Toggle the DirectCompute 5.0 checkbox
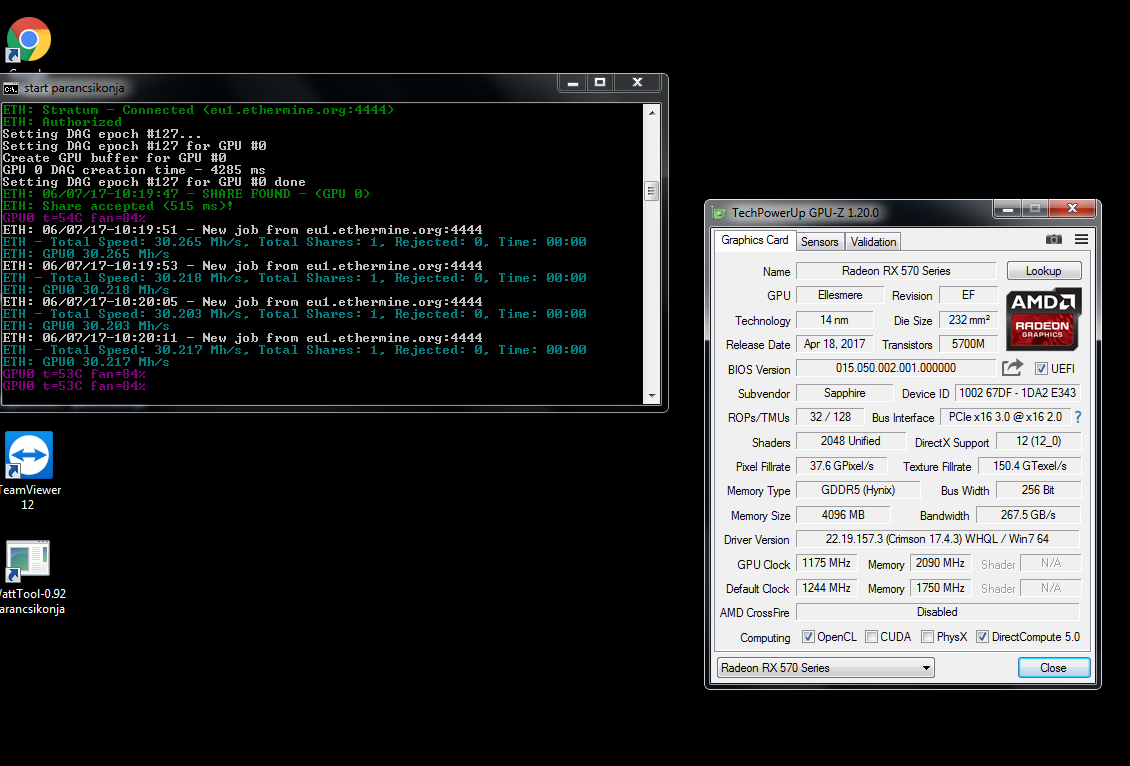Screen dimensions: 1130x766 (x=982, y=636)
